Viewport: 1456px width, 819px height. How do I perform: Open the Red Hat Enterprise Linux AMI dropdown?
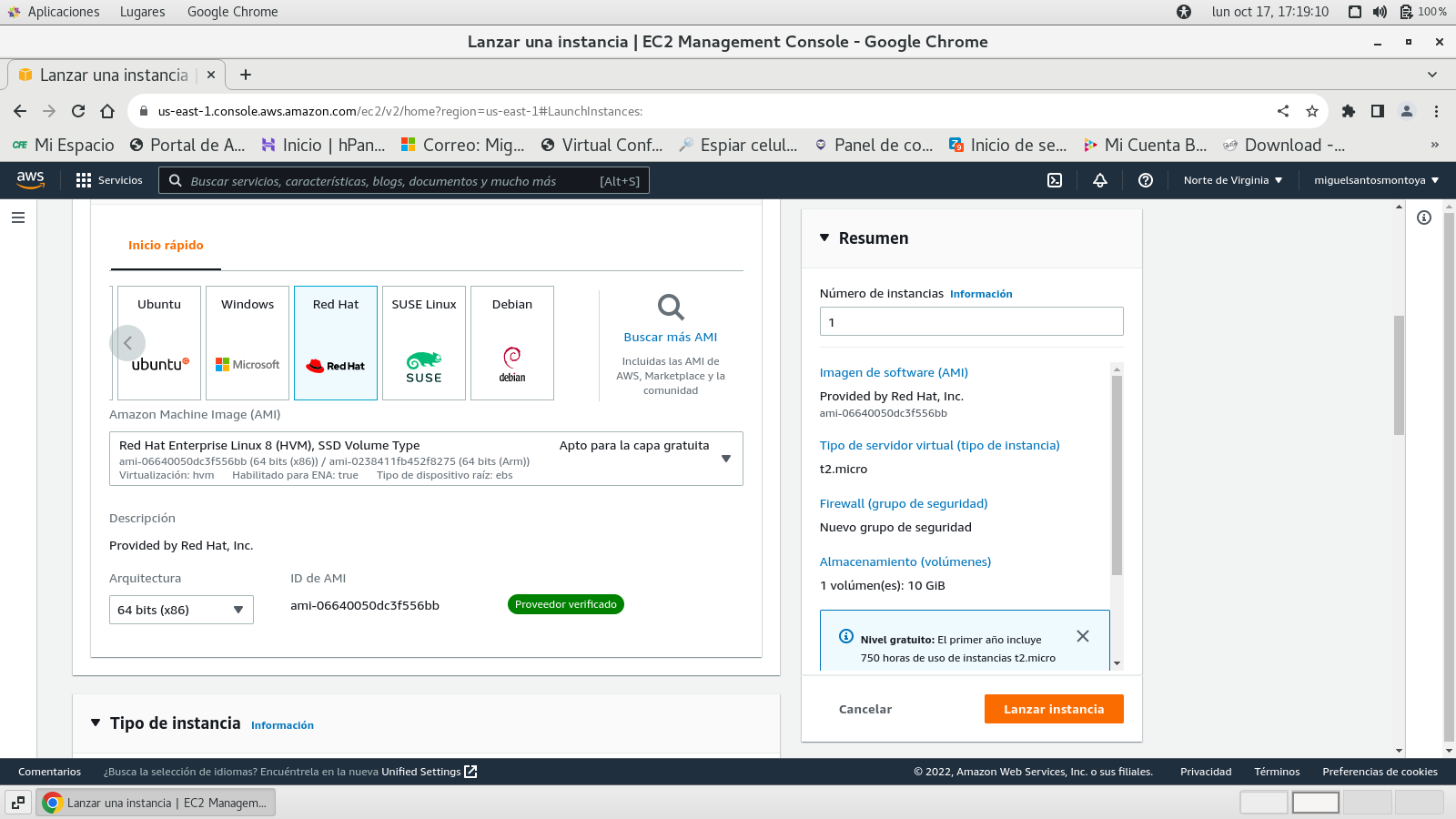click(426, 459)
